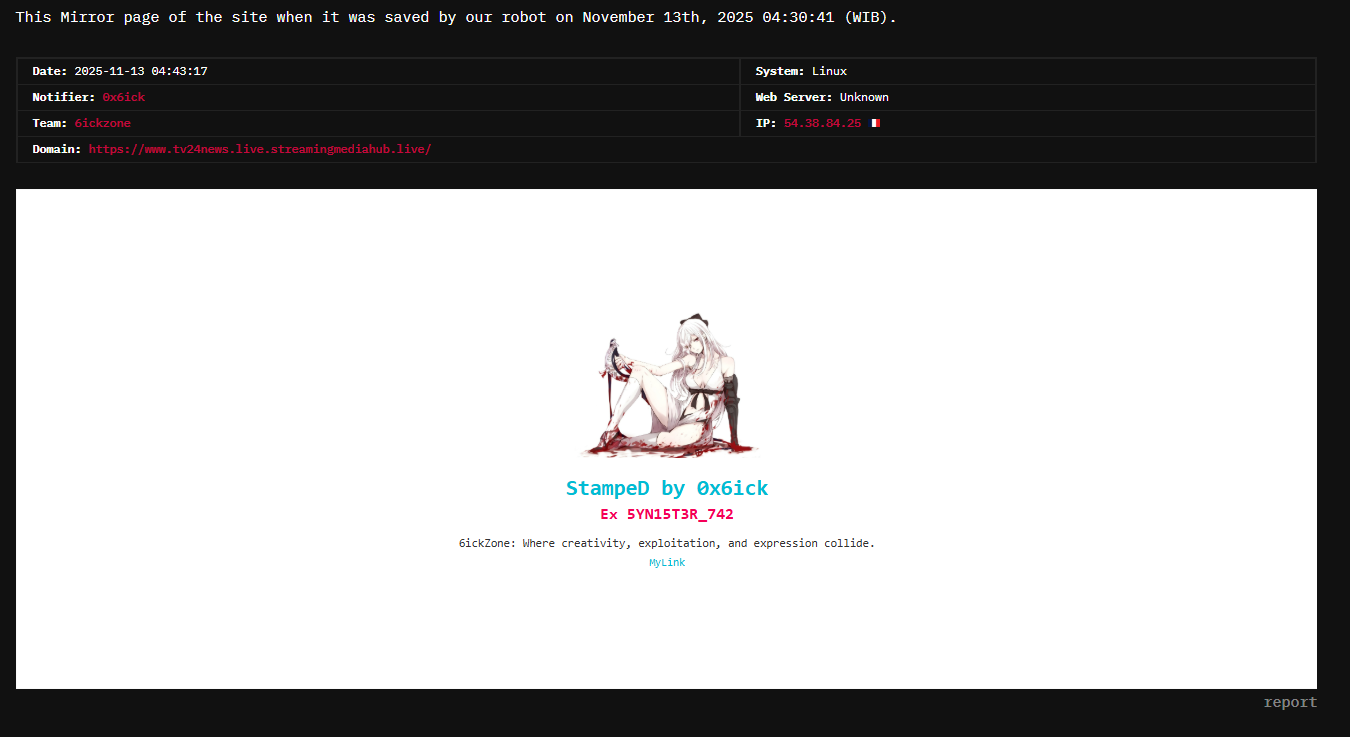
Task: Click the Date label in info table
Action: 50,71
